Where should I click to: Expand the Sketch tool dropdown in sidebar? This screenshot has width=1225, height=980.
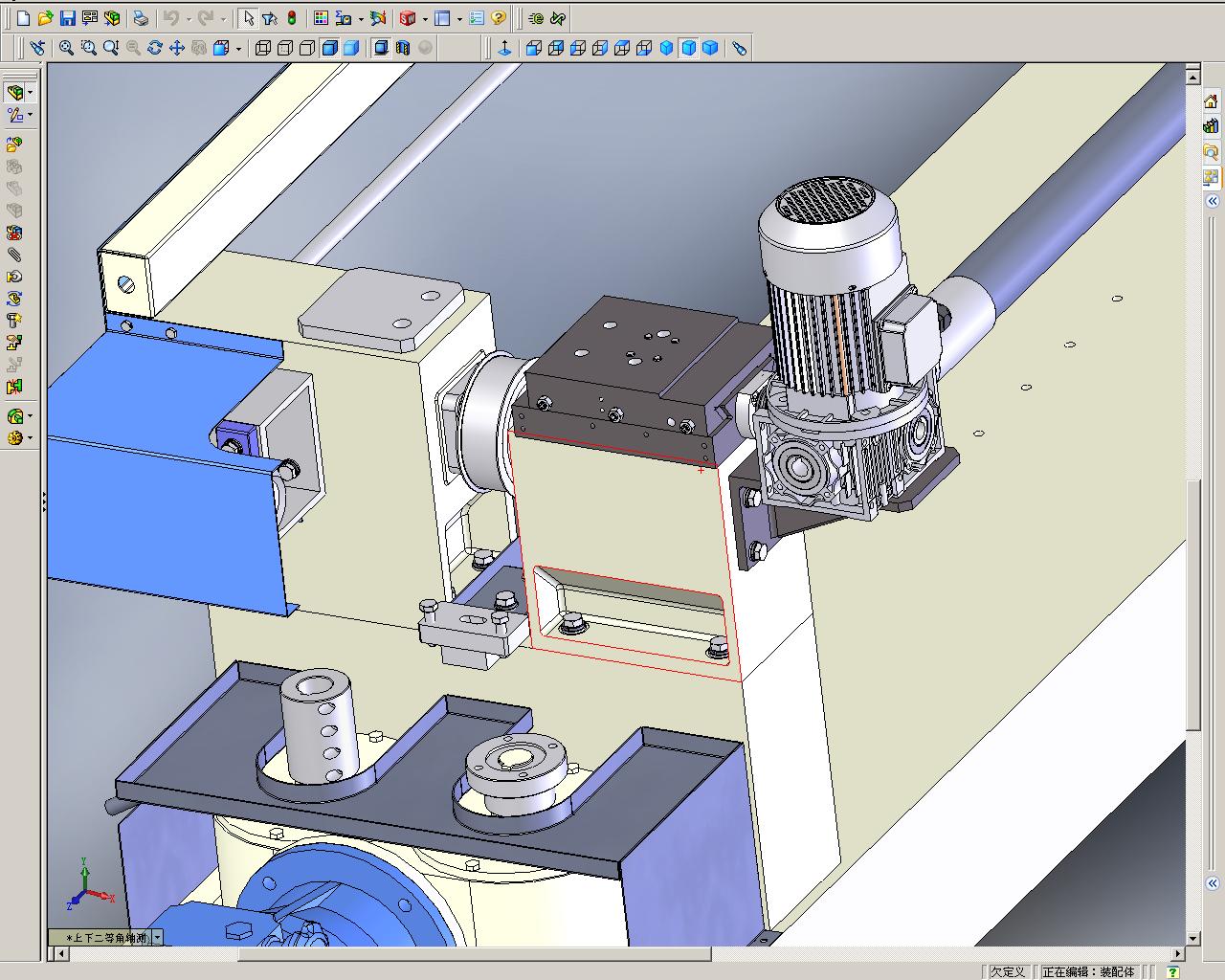coord(31,115)
